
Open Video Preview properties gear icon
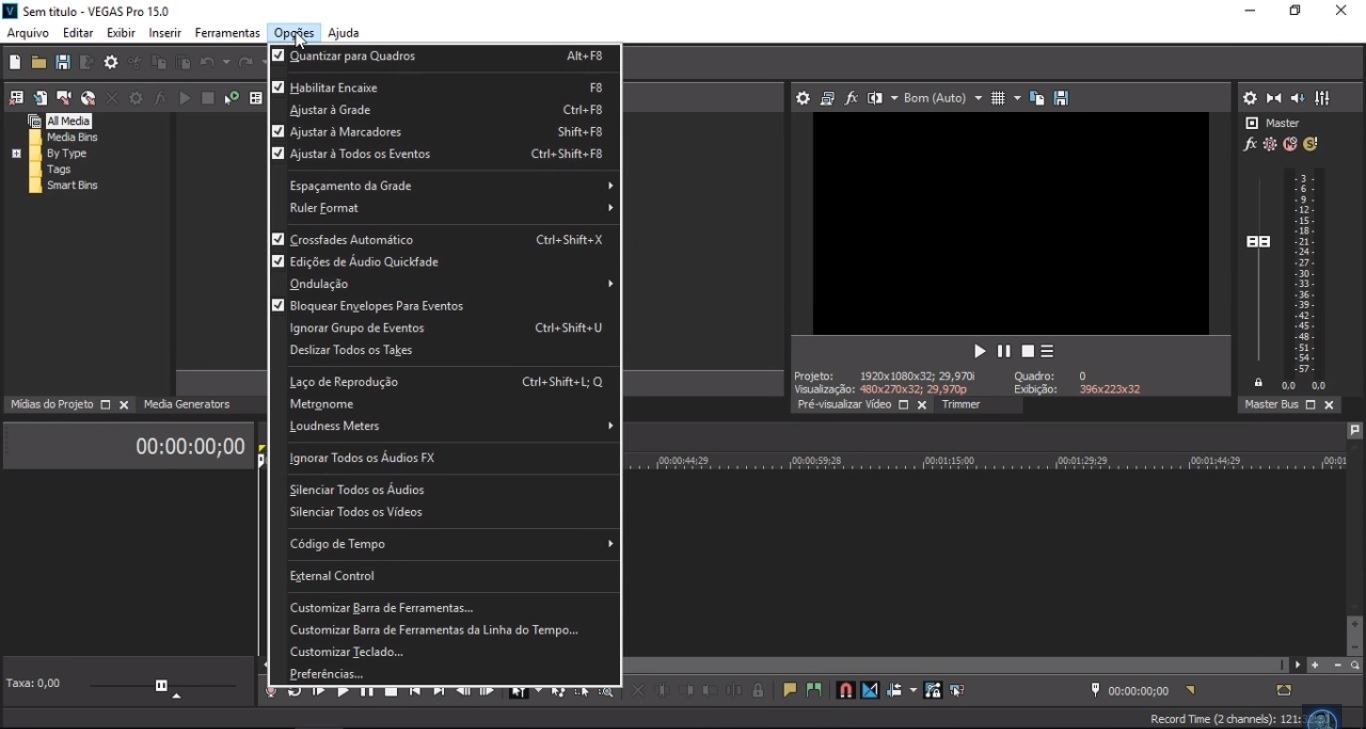803,98
